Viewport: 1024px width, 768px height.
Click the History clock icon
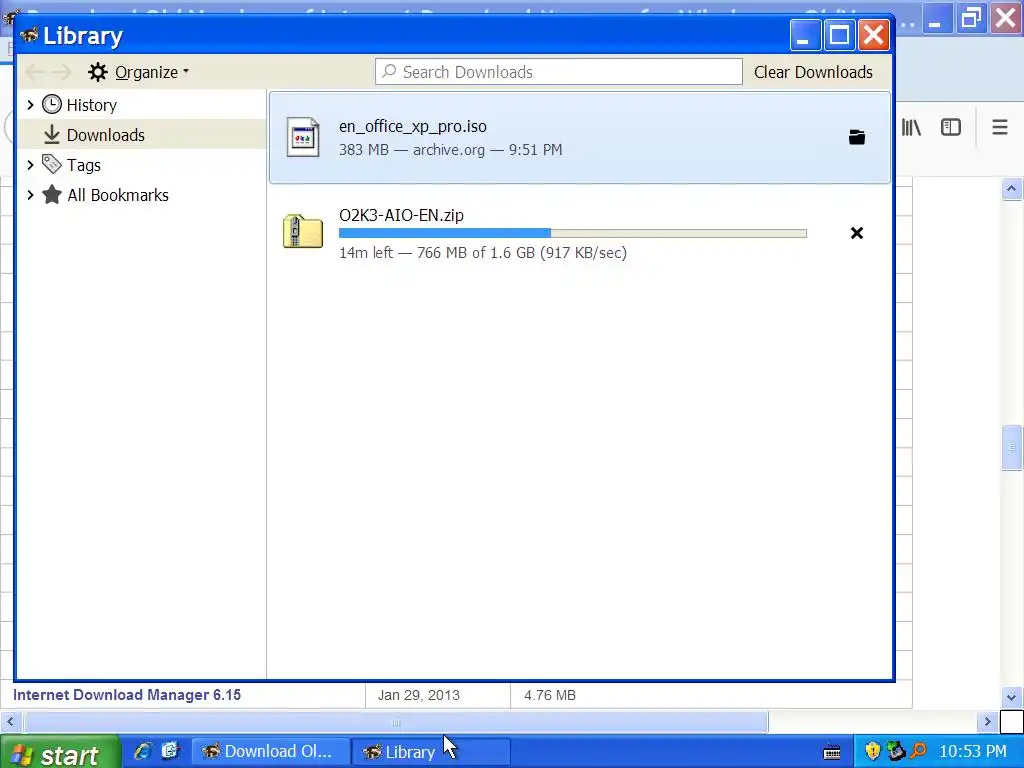click(x=52, y=104)
